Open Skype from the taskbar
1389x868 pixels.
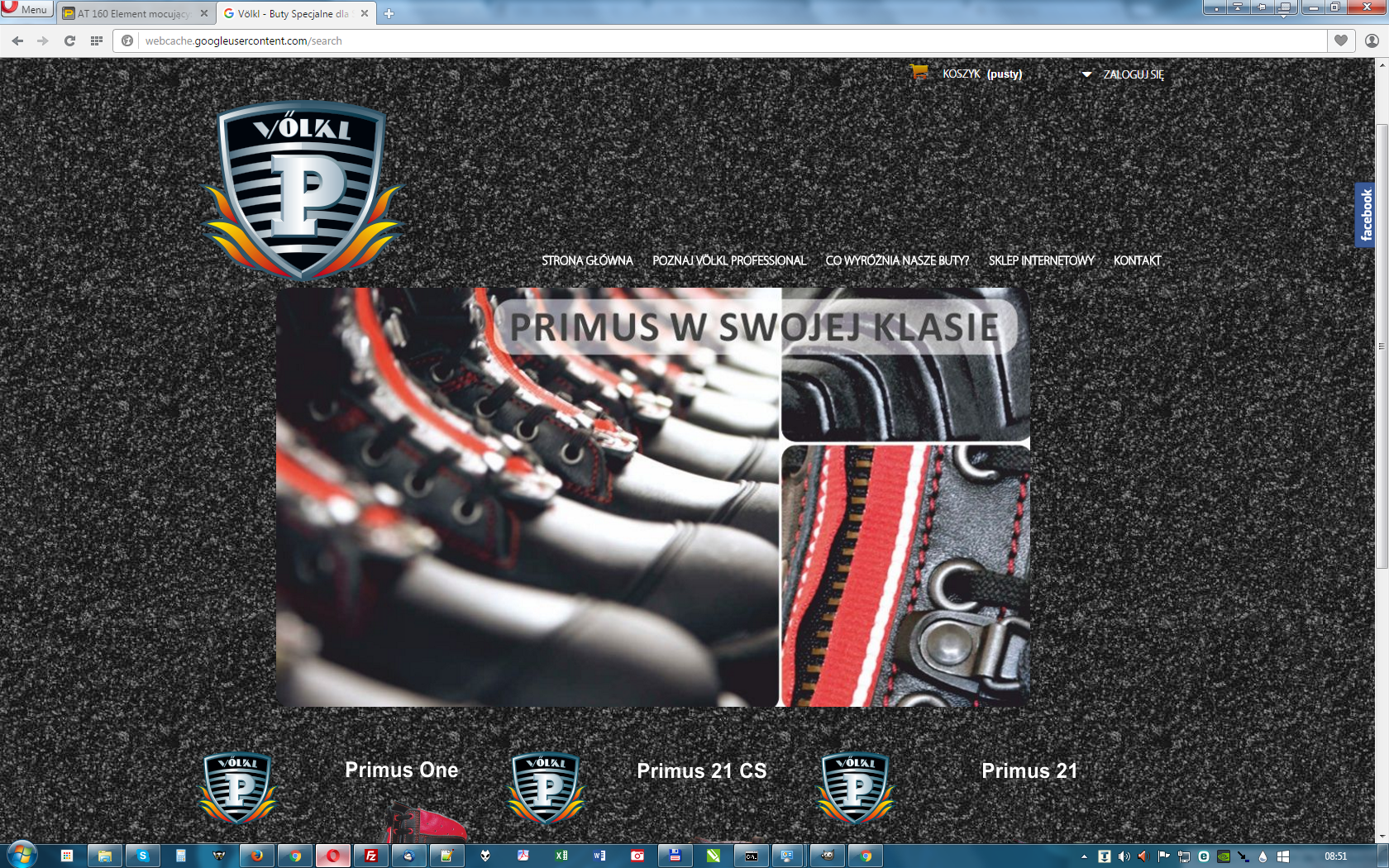tap(142, 856)
